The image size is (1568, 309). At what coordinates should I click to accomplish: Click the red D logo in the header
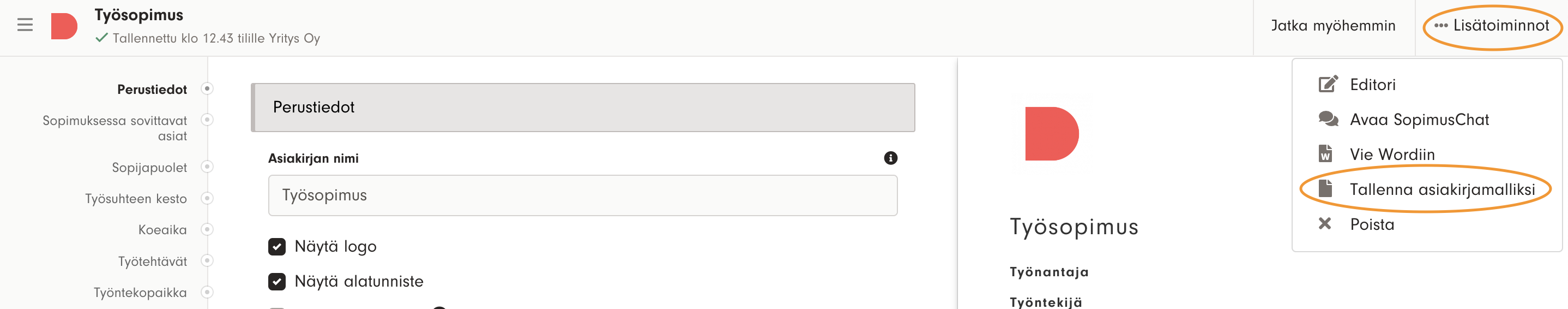(x=64, y=26)
